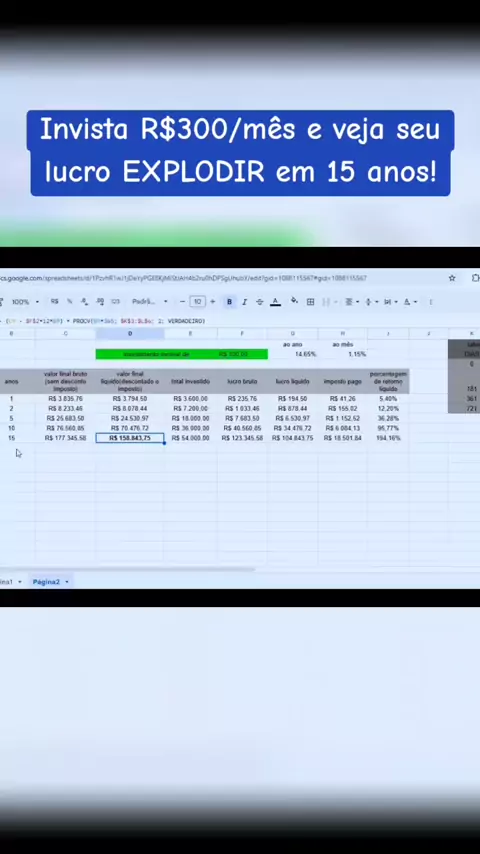Viewport: 480px width, 854px height.
Task: Open the text color picker
Action: coord(275,302)
